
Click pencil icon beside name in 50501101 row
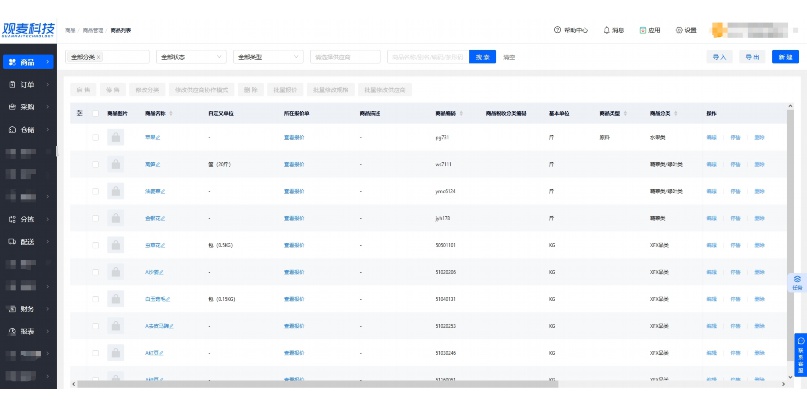point(163,245)
